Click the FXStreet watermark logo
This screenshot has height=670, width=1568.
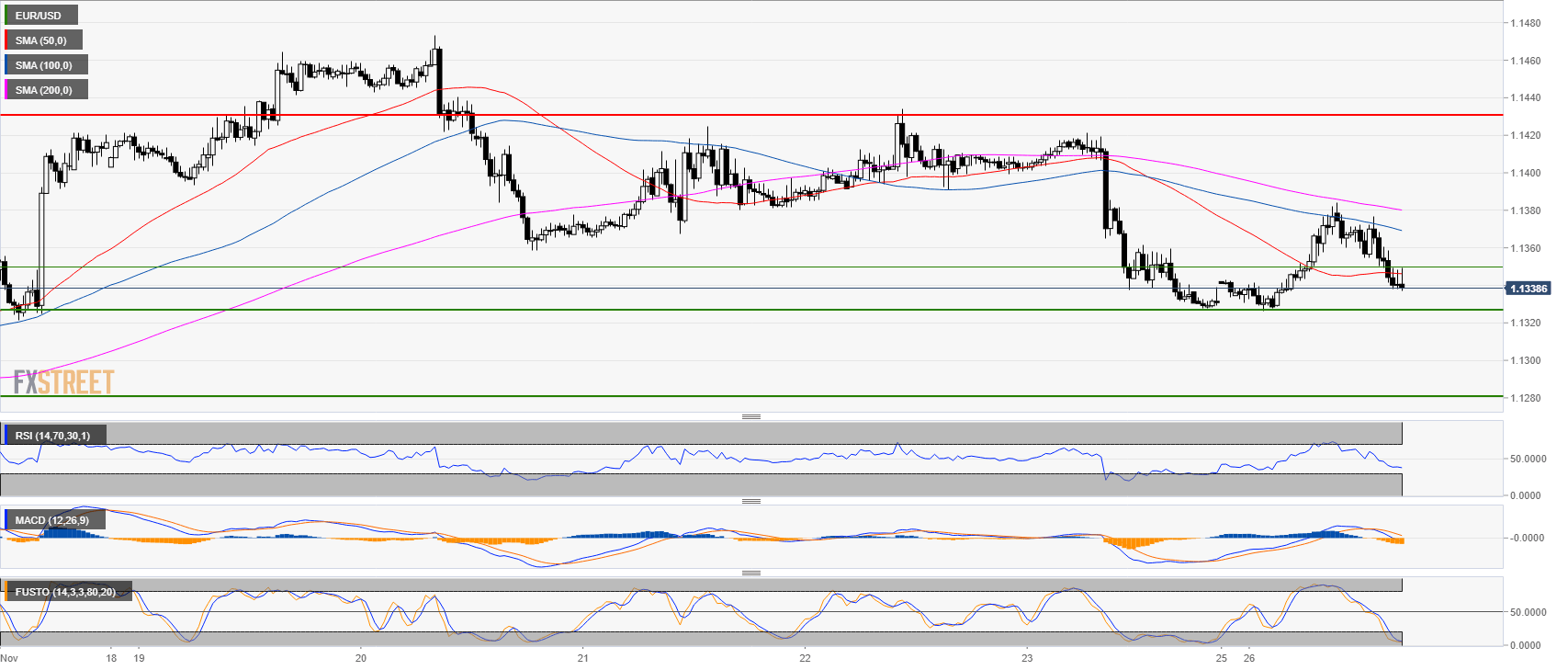click(63, 382)
